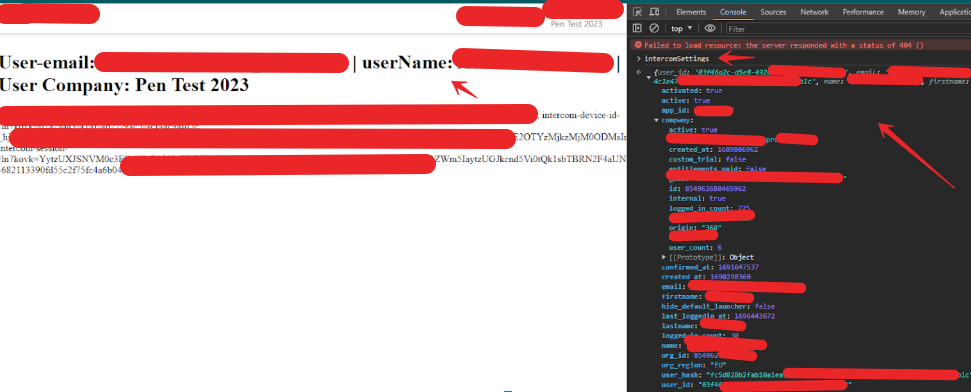Click the red 404 error icon
Image resolution: width=971 pixels, height=392 pixels.
(638, 45)
